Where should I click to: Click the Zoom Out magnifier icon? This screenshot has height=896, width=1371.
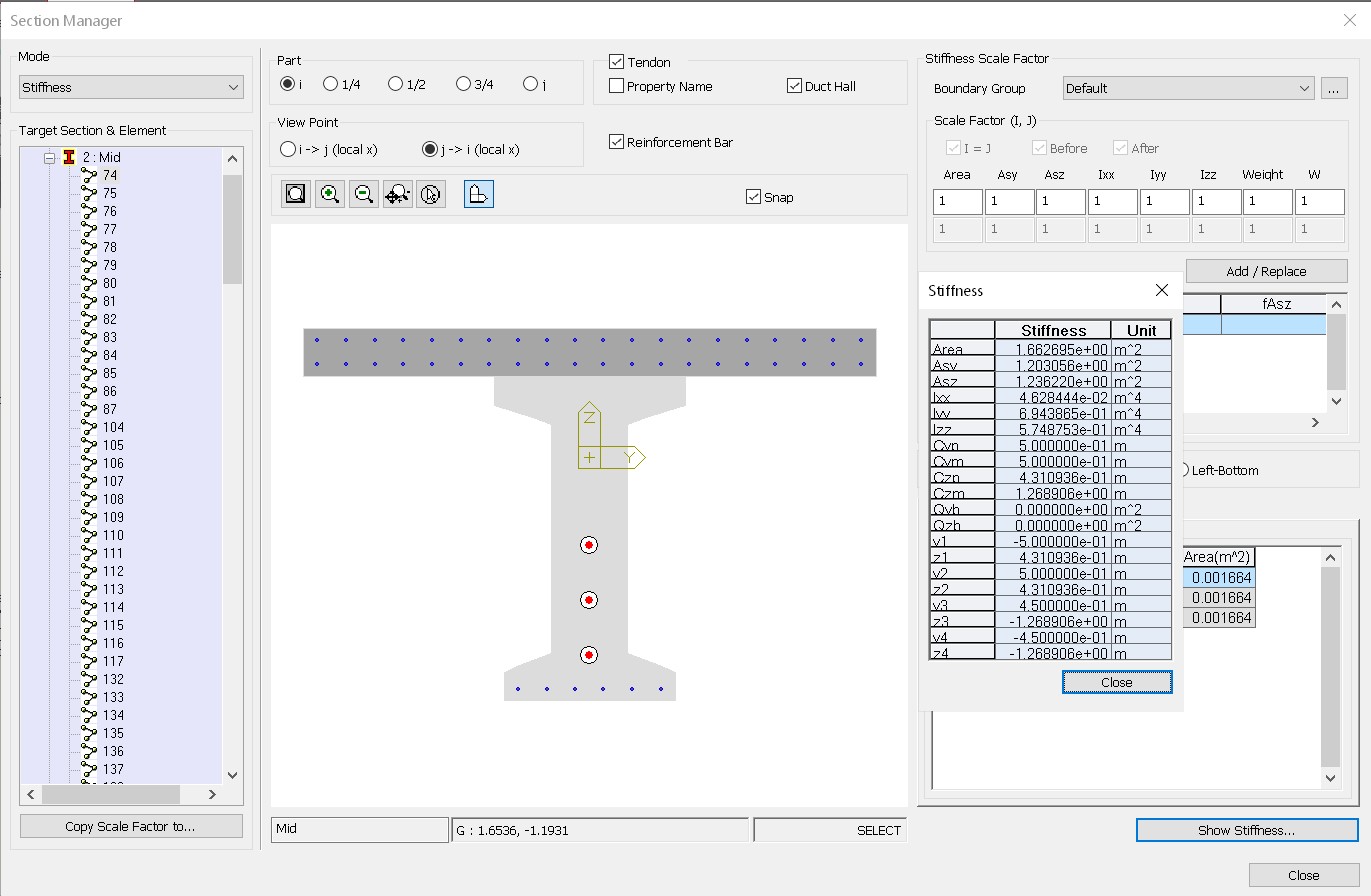[364, 194]
